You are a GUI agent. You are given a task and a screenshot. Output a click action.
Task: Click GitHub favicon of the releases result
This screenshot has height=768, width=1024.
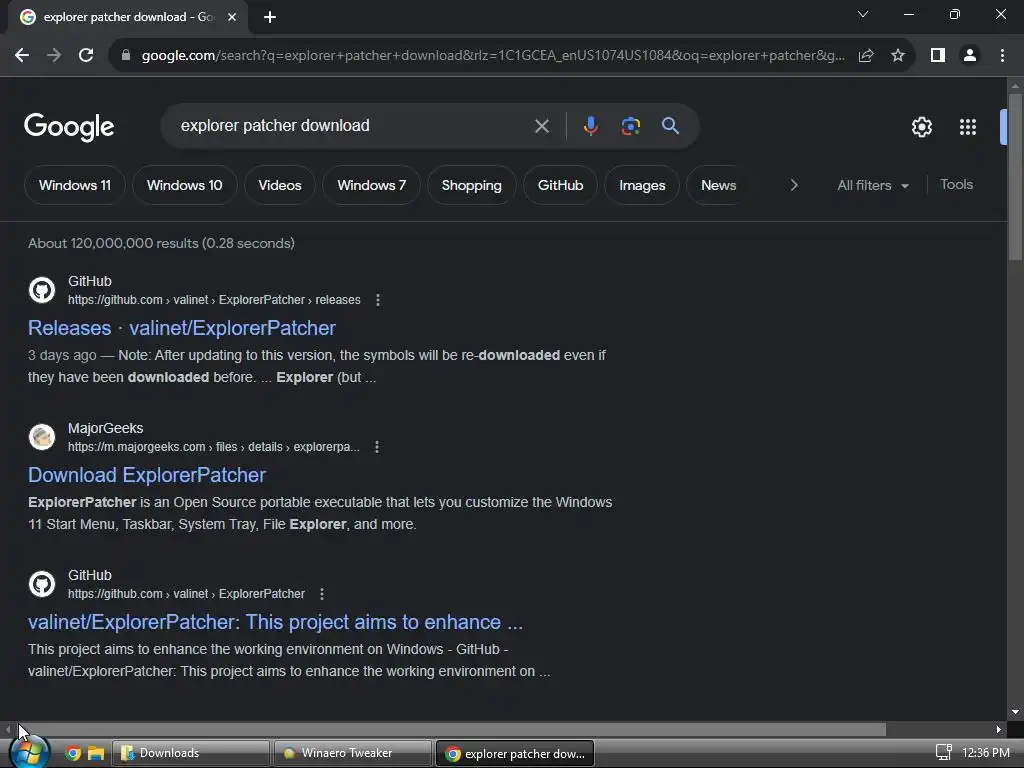click(42, 290)
